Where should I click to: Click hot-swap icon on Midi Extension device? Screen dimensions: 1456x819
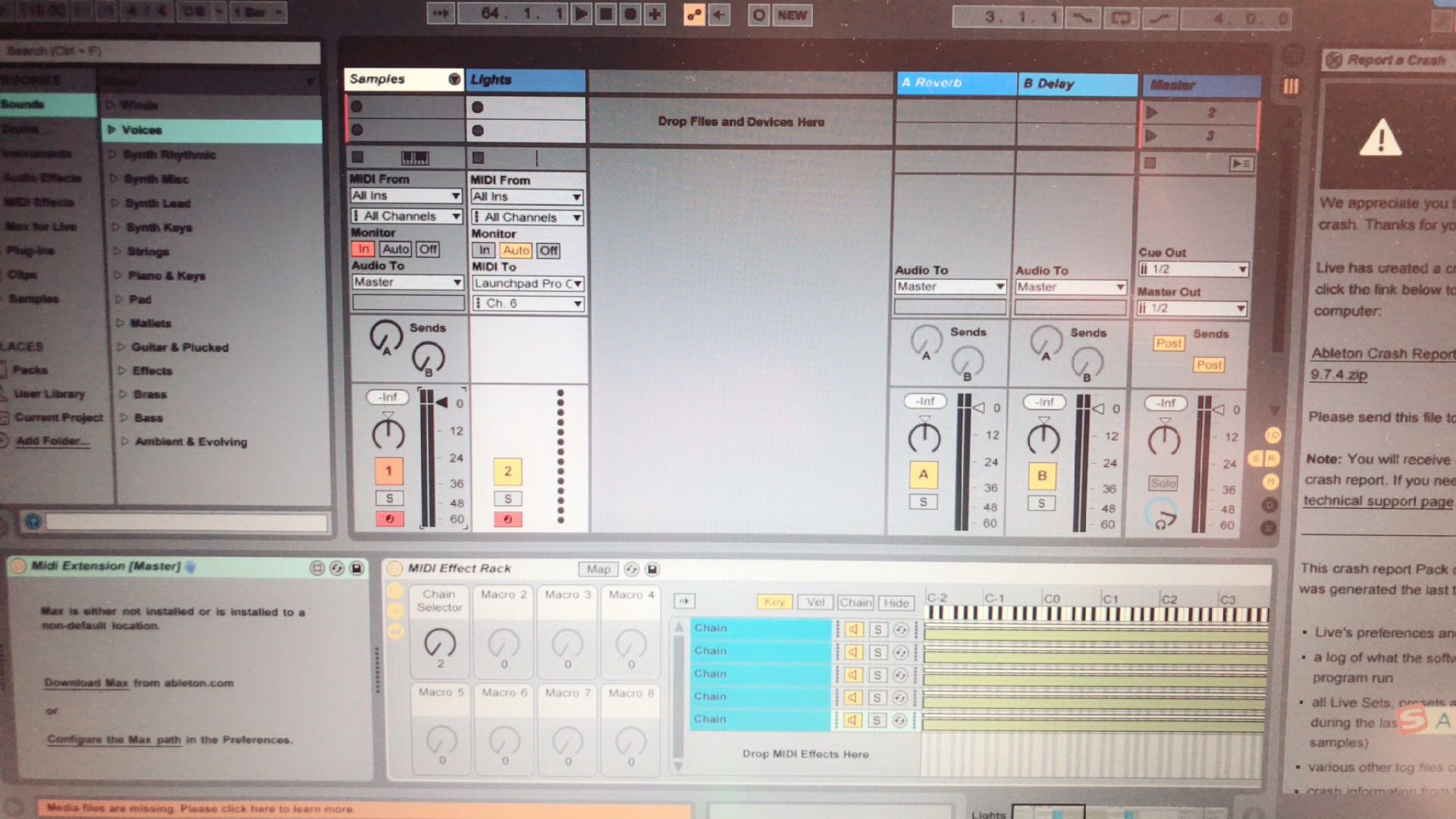(337, 568)
